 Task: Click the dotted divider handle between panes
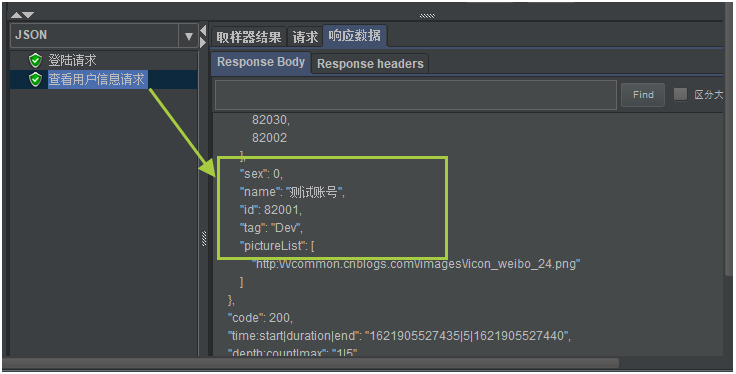coord(204,238)
